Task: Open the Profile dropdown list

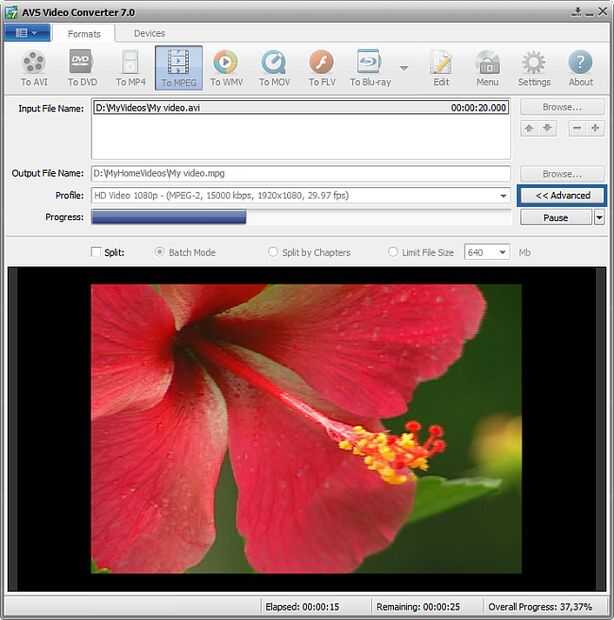Action: click(503, 196)
